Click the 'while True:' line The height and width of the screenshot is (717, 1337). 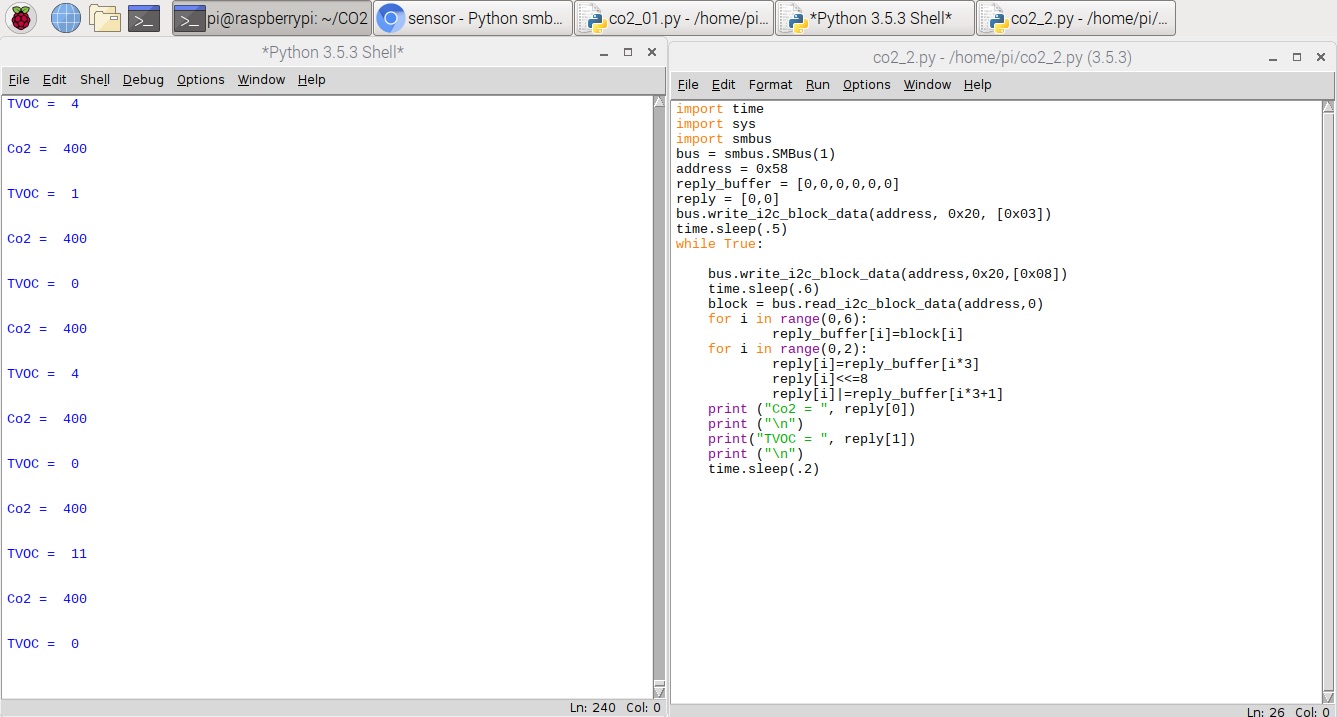(x=720, y=244)
